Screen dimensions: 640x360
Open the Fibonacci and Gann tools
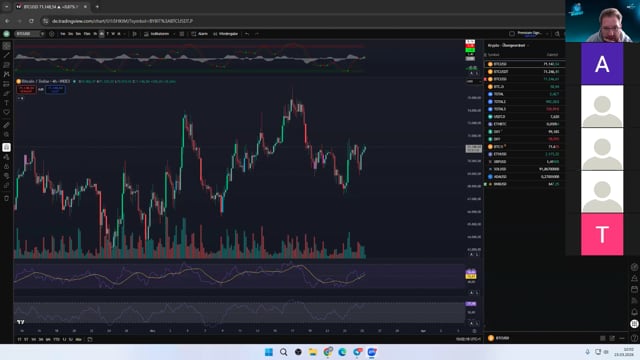(x=7, y=65)
